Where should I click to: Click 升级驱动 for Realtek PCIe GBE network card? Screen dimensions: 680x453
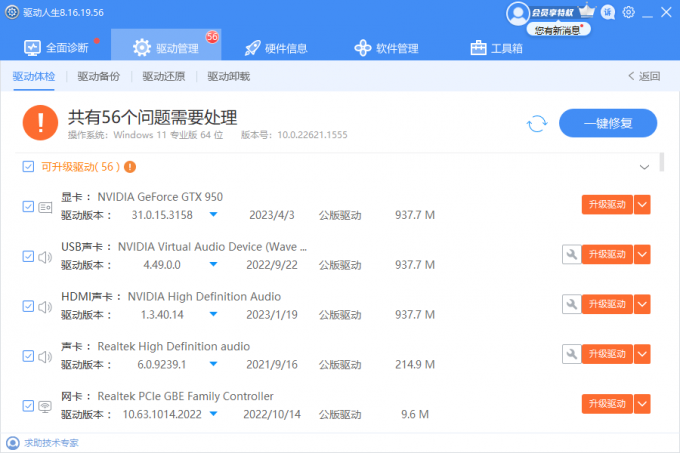(607, 404)
